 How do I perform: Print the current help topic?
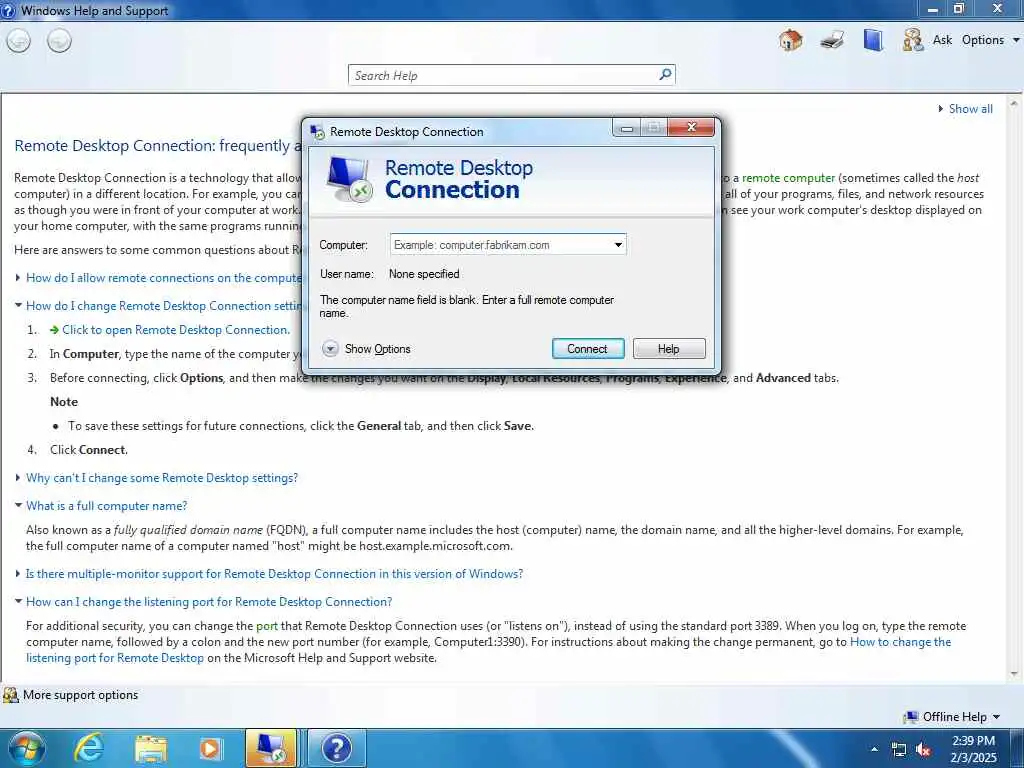832,40
